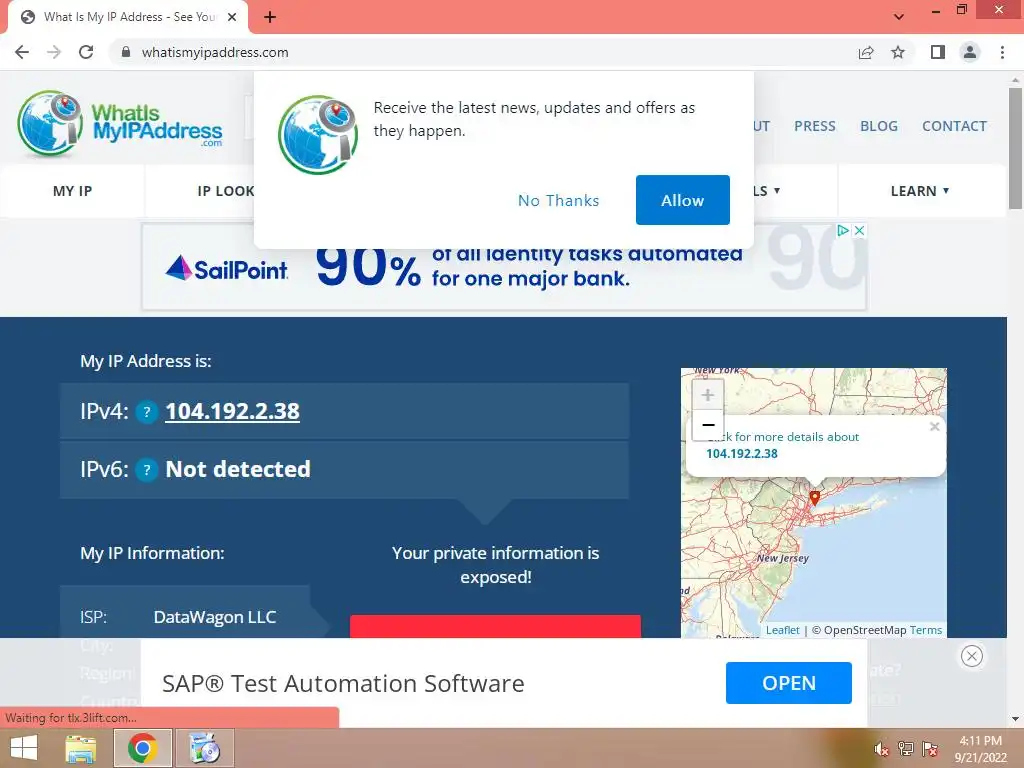Open the tab search chevron in the title bar
This screenshot has height=768, width=1024.
pyautogui.click(x=899, y=17)
